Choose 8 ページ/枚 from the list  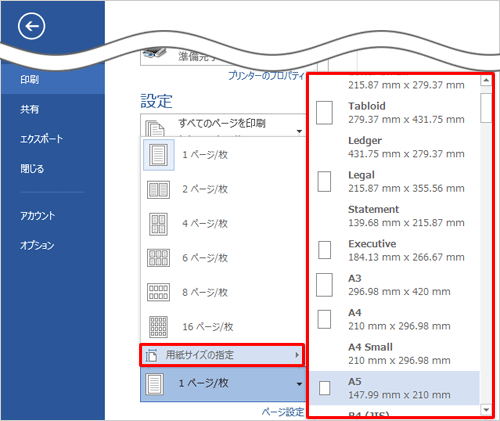point(205,292)
